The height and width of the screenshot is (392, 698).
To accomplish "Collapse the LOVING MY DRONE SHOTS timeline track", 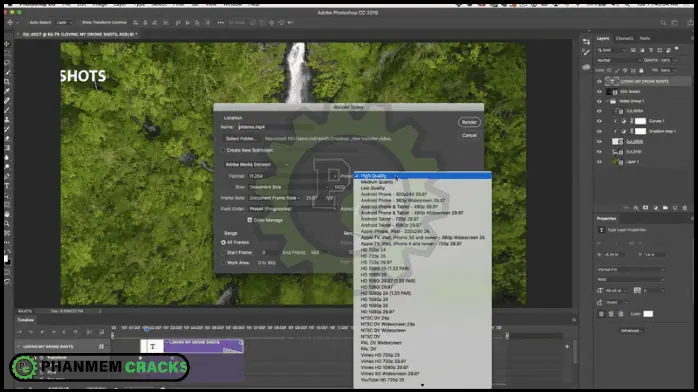I will pos(19,347).
